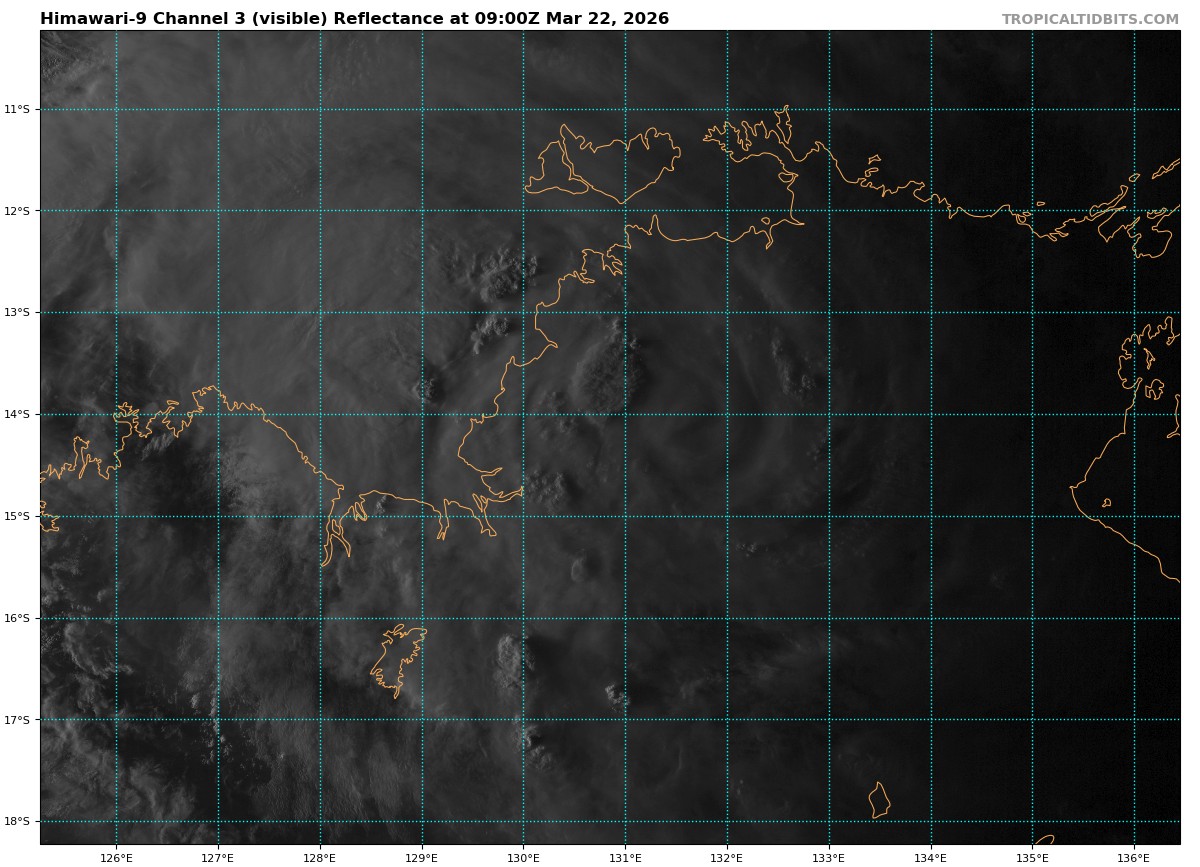
Task: Click the 128°E longitude axis label
Action: (x=320, y=857)
